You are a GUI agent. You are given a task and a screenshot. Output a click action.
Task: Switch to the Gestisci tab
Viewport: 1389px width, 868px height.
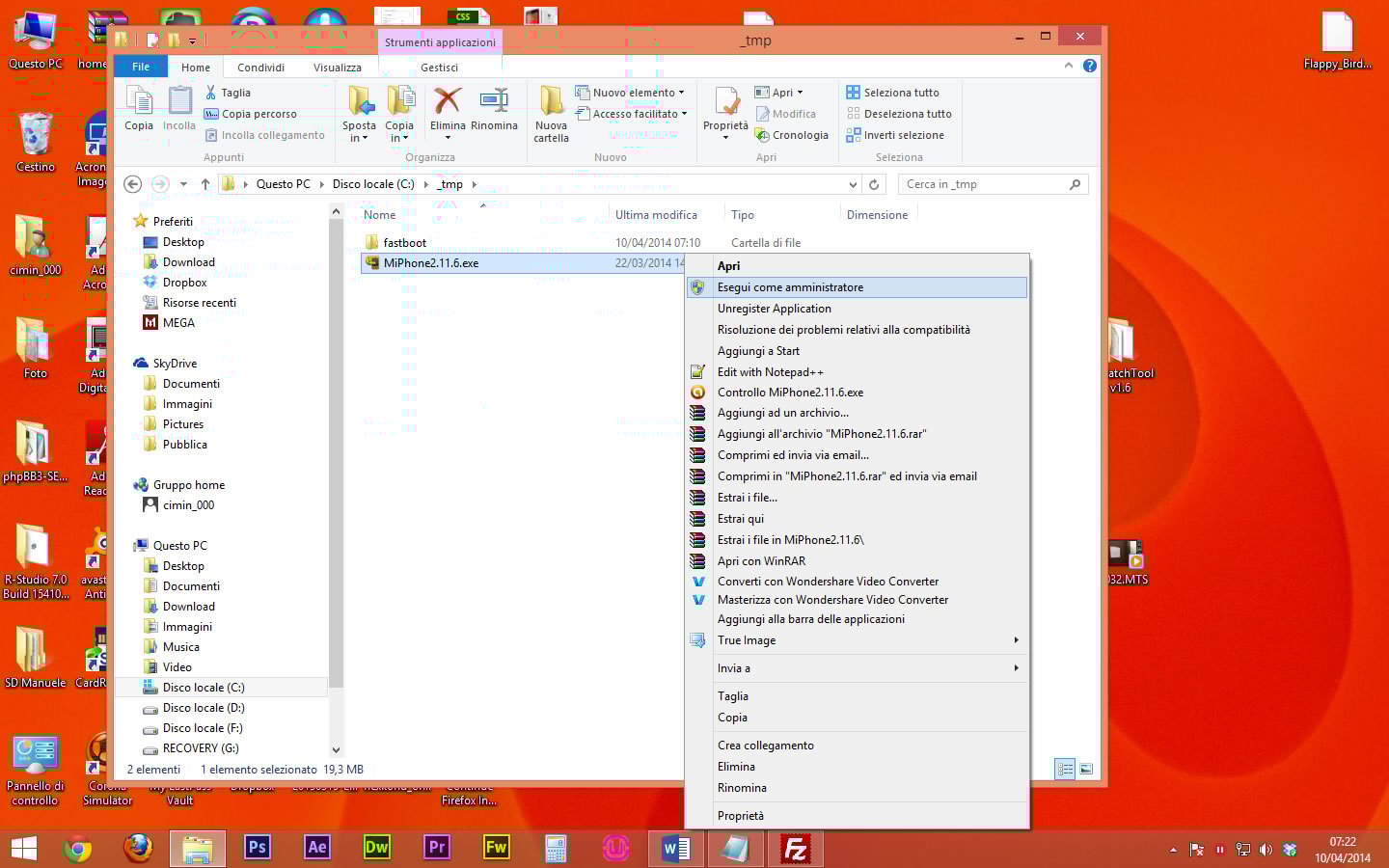440,67
